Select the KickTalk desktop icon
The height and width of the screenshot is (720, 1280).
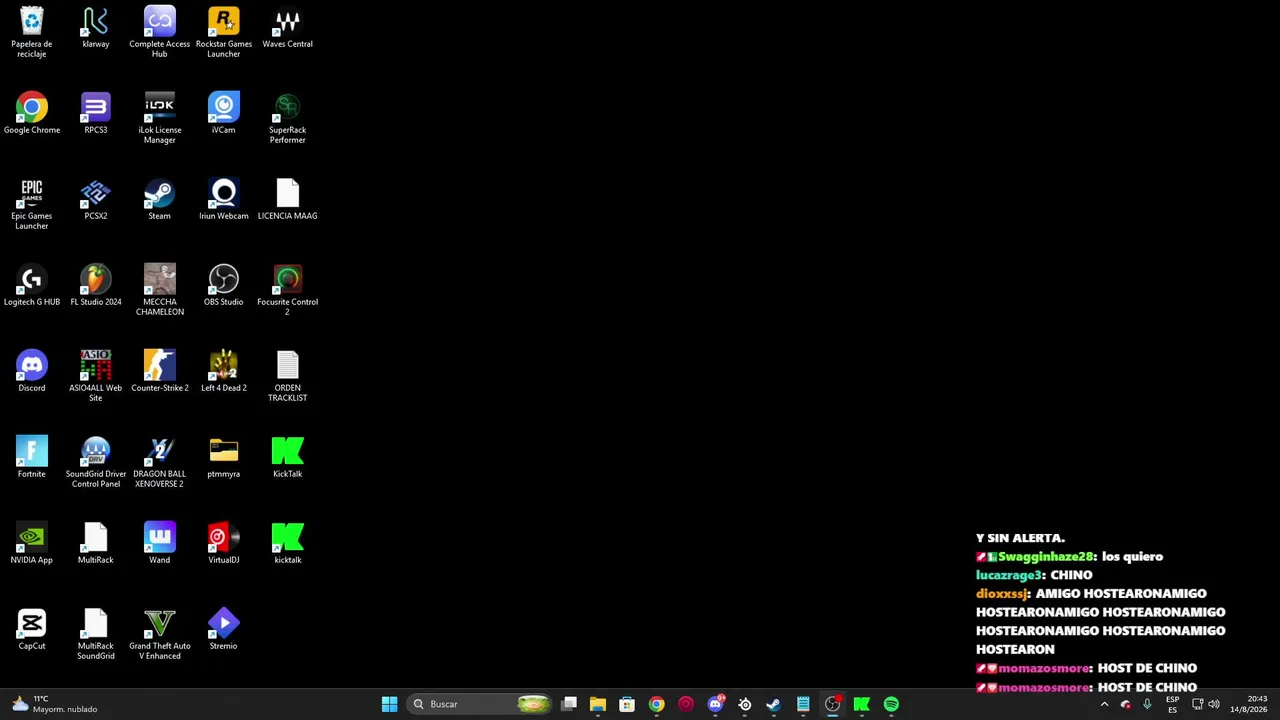click(x=288, y=458)
